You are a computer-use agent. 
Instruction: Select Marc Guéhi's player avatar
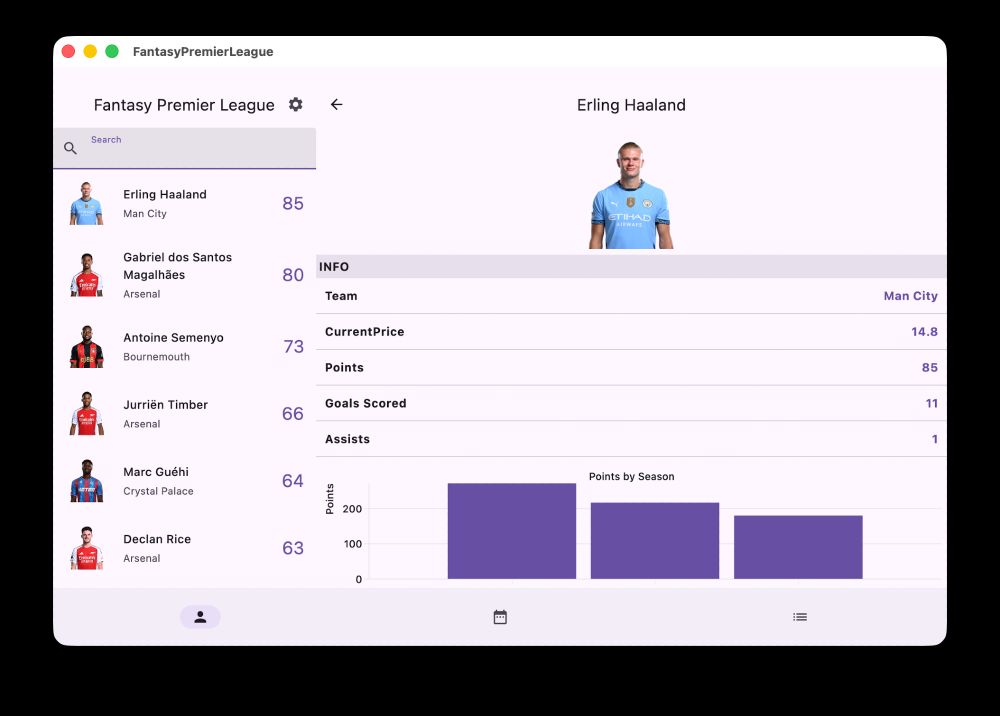tap(86, 481)
